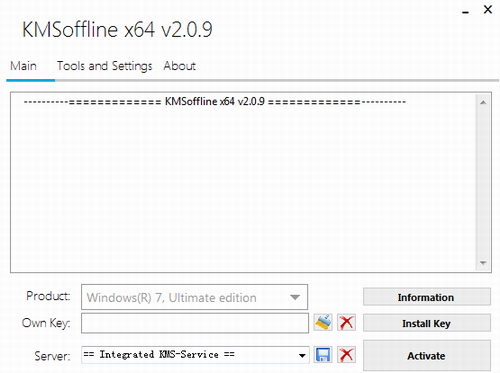Open the Tools and Settings tab
The height and width of the screenshot is (373, 500).
[104, 66]
